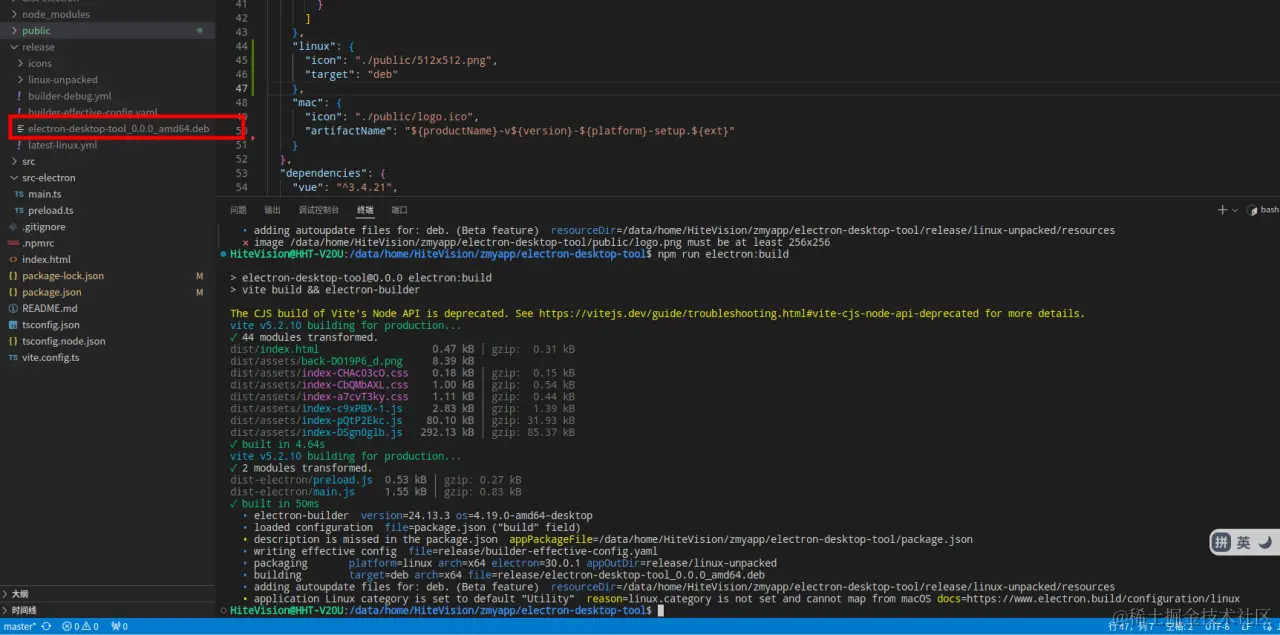Open index.html file
This screenshot has height=635, width=1280.
tap(46, 259)
